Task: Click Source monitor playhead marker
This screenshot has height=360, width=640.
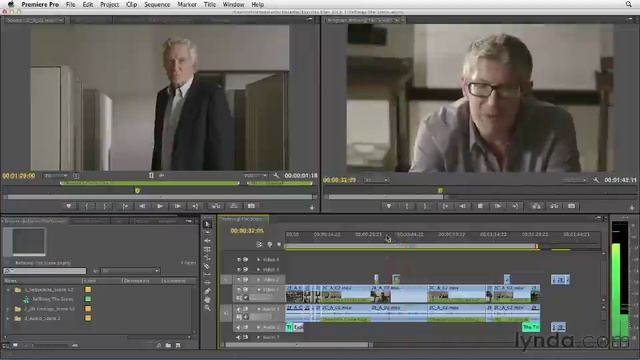Action: tap(138, 191)
